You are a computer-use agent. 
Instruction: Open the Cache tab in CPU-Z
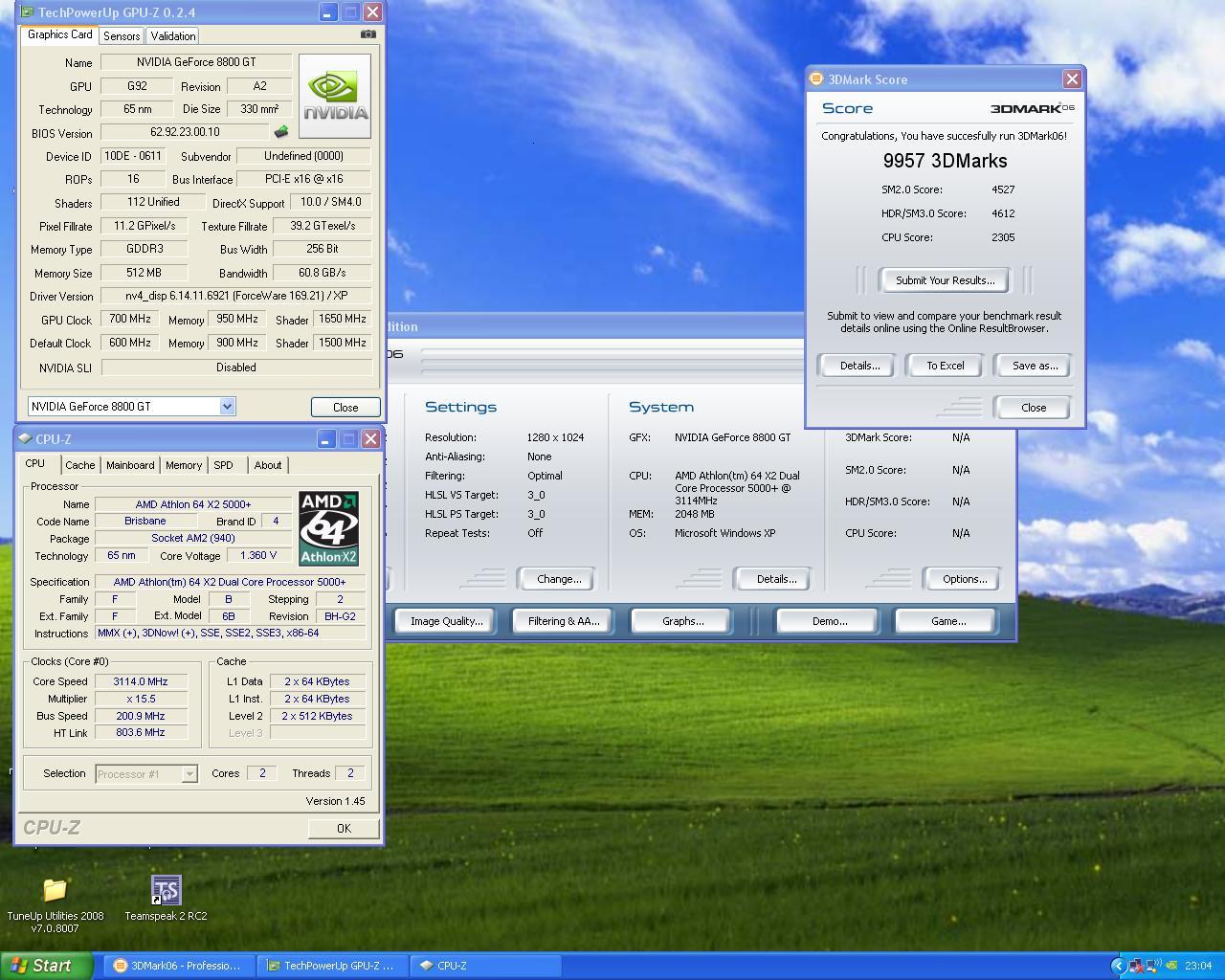pyautogui.click(x=80, y=465)
